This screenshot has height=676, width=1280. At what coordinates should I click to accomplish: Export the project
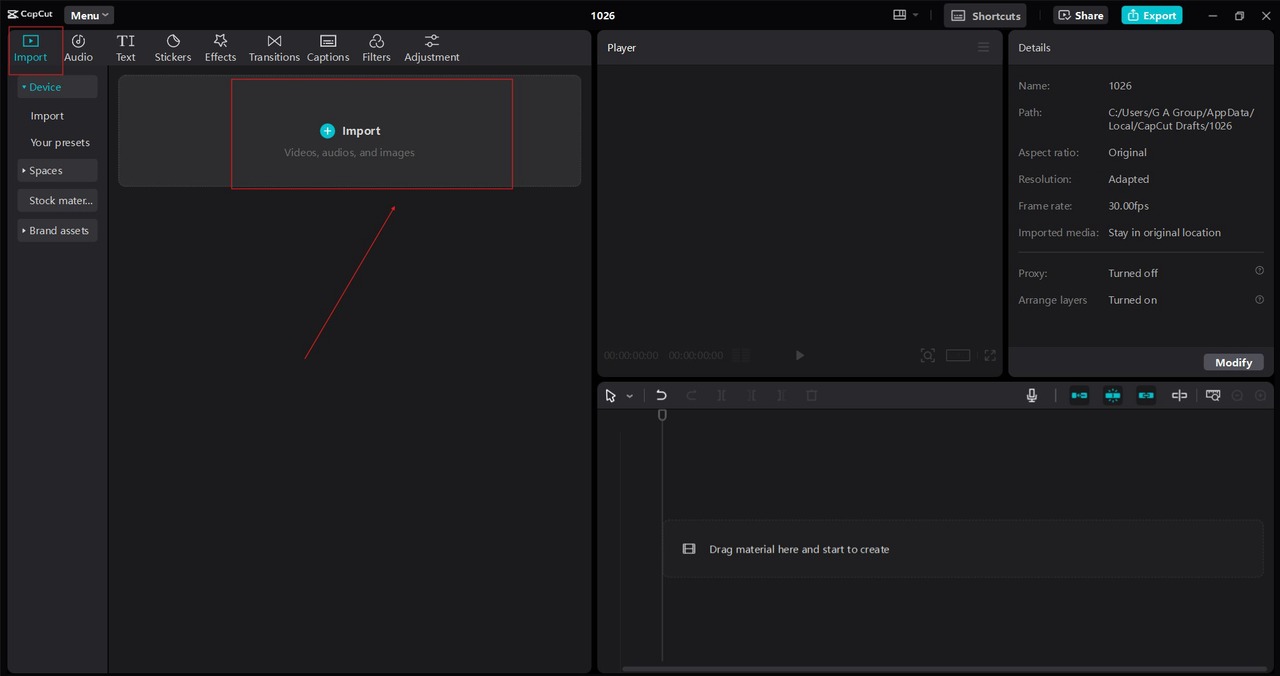click(x=1151, y=15)
